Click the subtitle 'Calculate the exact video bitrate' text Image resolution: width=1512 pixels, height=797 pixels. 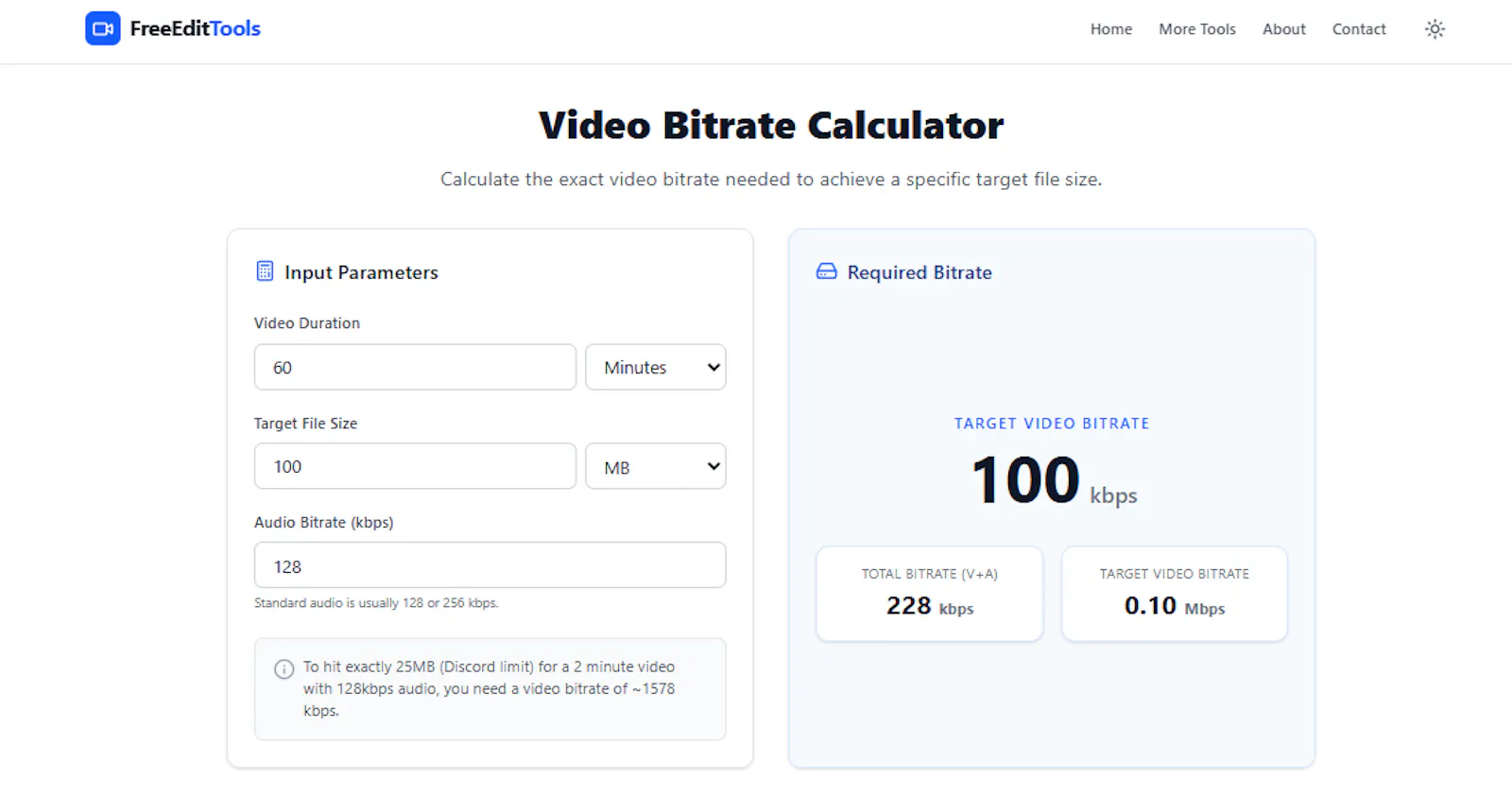click(771, 180)
